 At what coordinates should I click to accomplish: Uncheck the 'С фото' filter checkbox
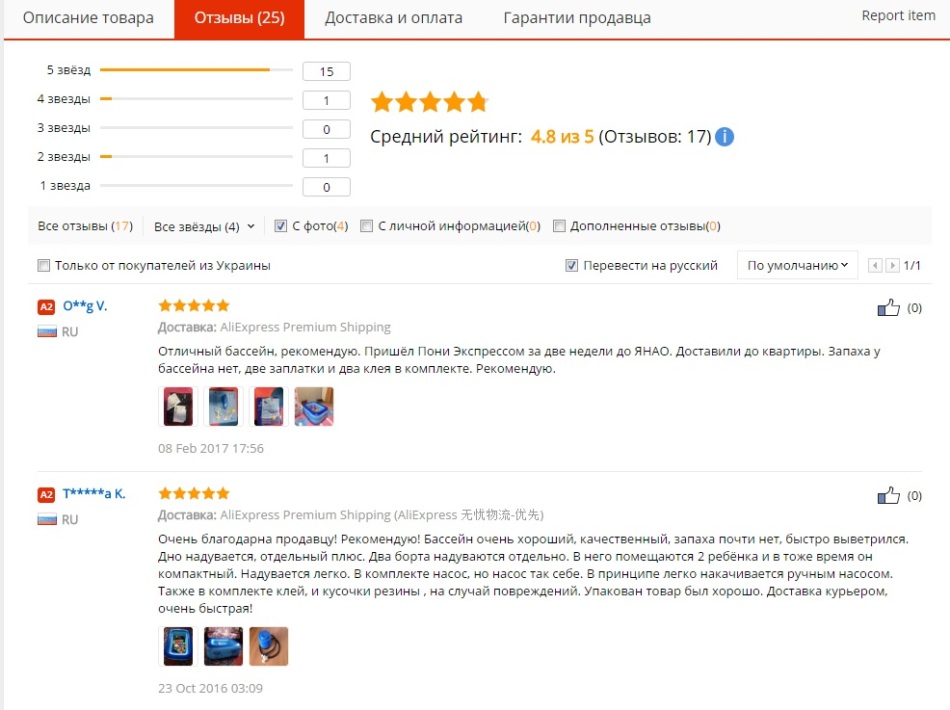click(281, 226)
